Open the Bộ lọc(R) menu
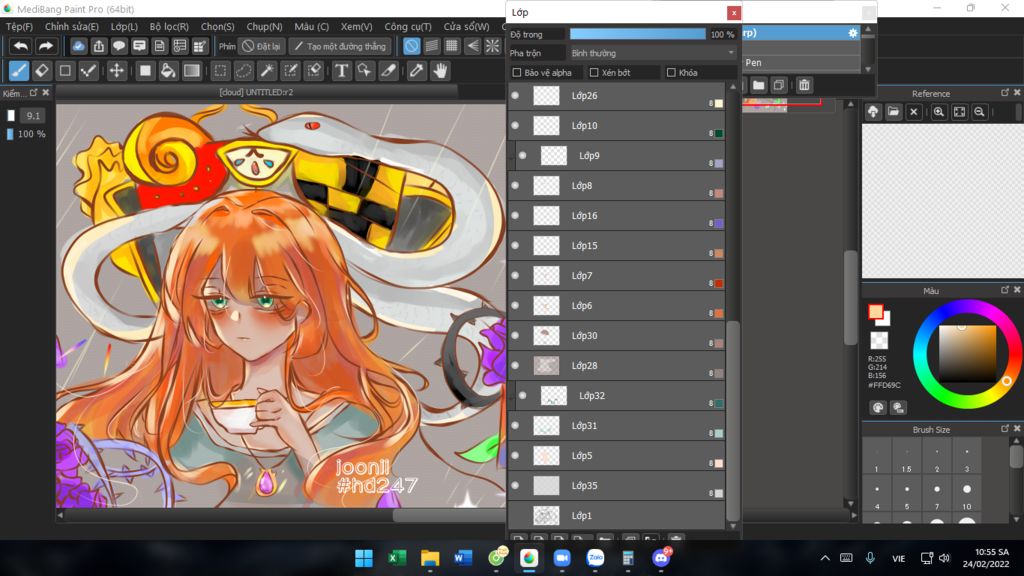This screenshot has width=1024, height=576. [169, 27]
